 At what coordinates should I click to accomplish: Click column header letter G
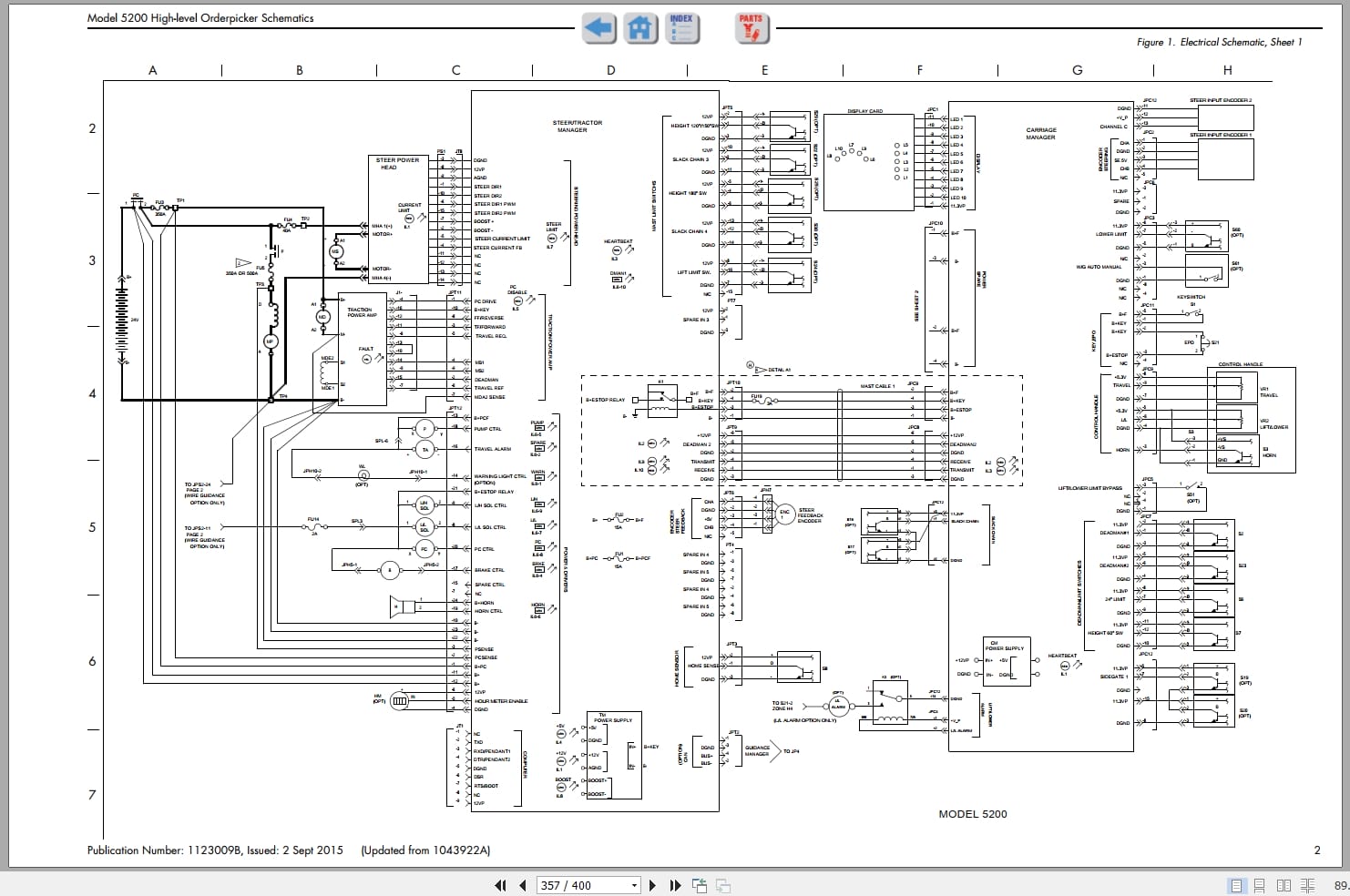(x=1078, y=70)
